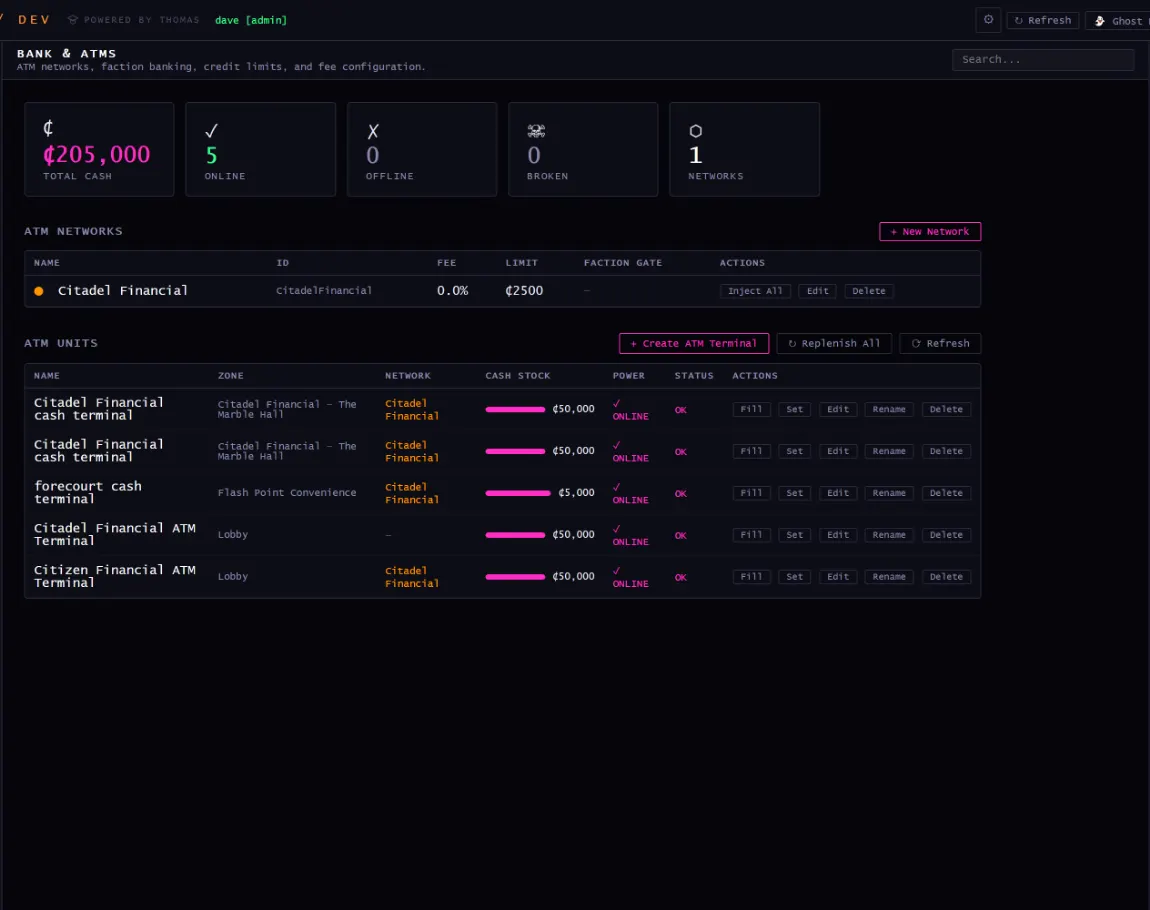Click Replenish All button
1150x910 pixels.
pyautogui.click(x=834, y=343)
